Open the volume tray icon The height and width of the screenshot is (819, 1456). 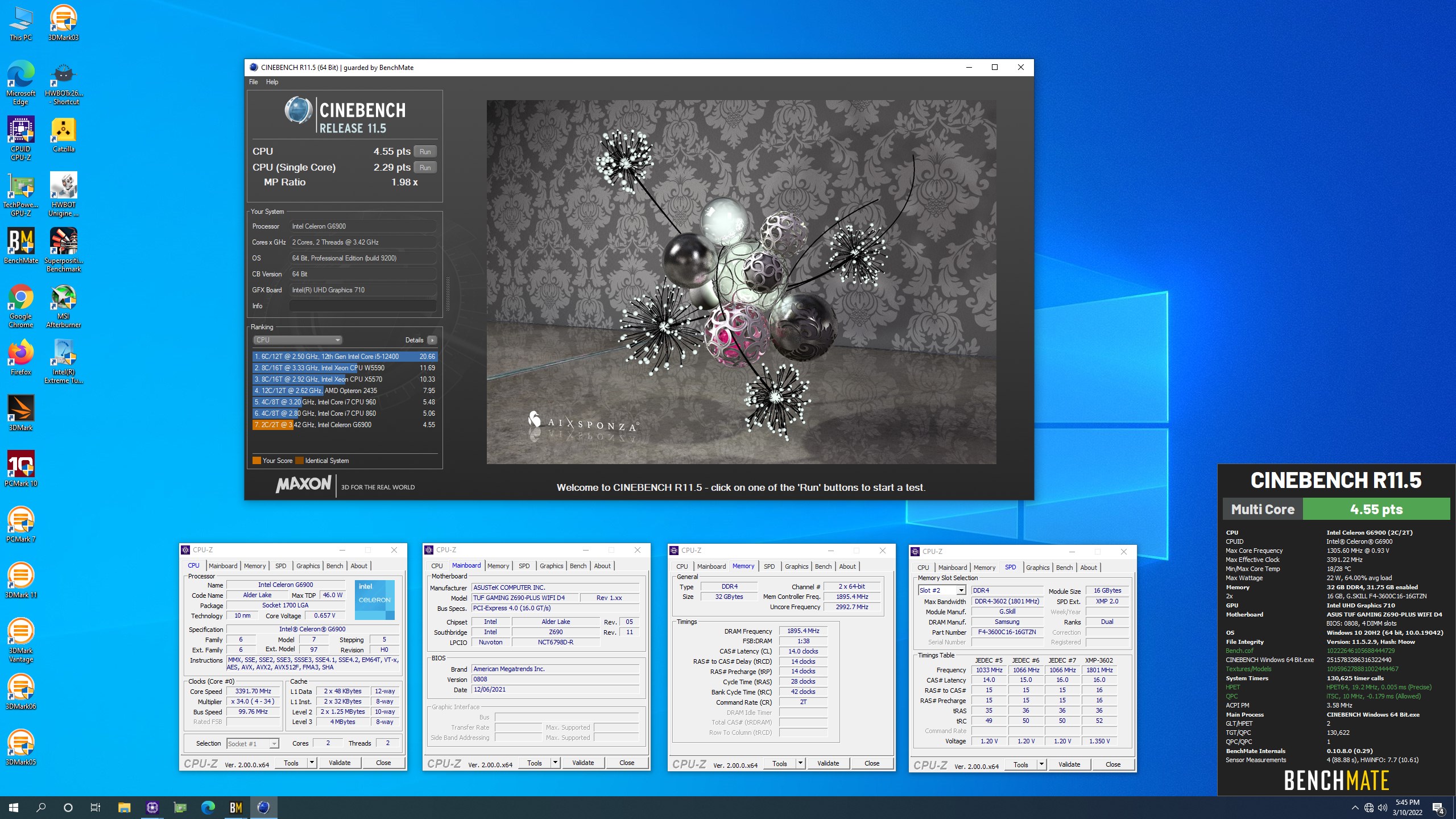click(x=1383, y=808)
